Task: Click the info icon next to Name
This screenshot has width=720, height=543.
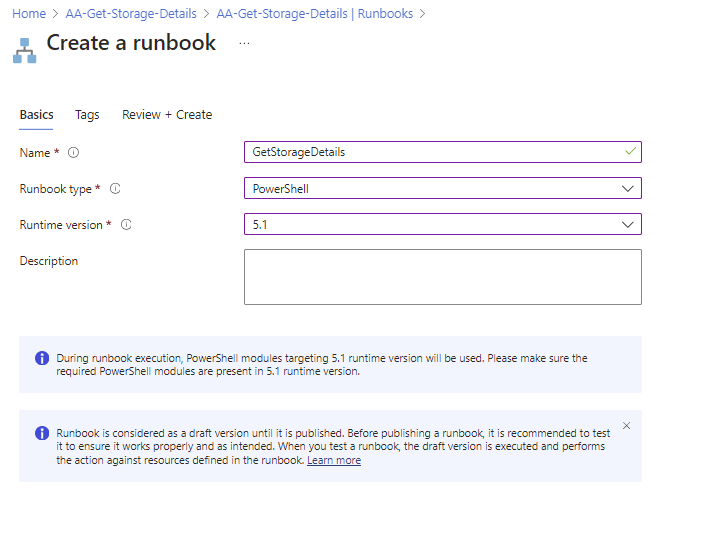Action: [73, 152]
